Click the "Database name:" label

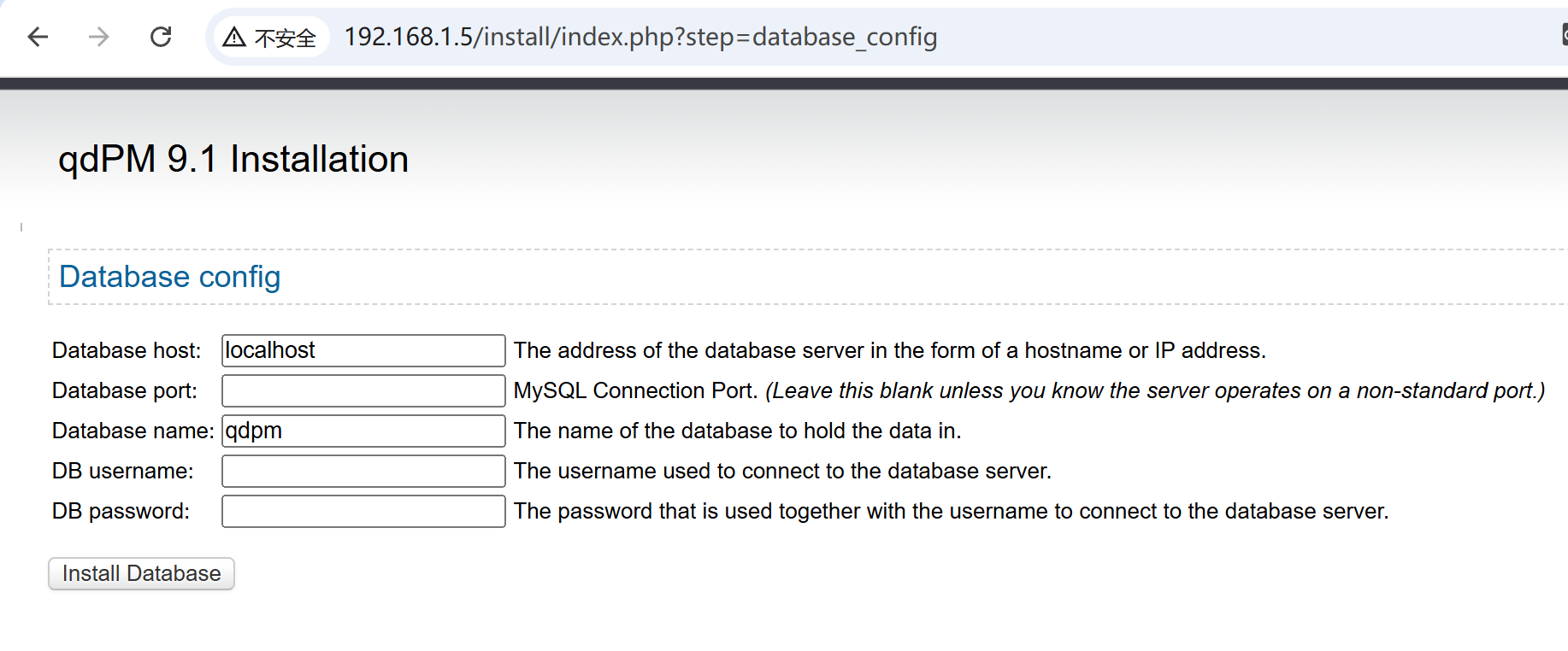coord(133,431)
